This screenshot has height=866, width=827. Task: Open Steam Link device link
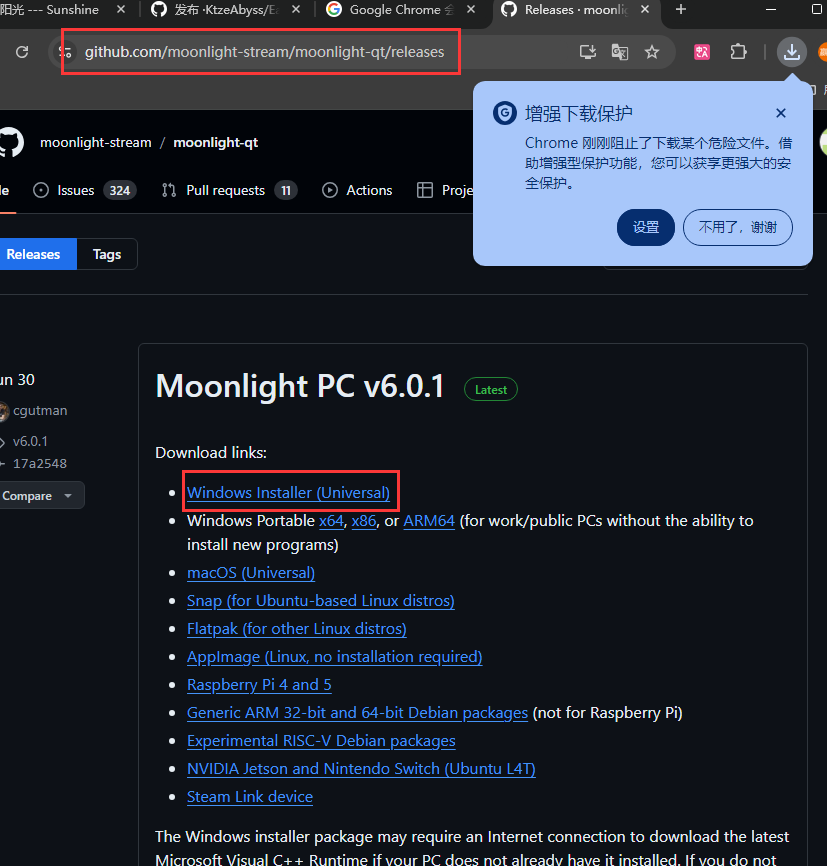(x=250, y=797)
